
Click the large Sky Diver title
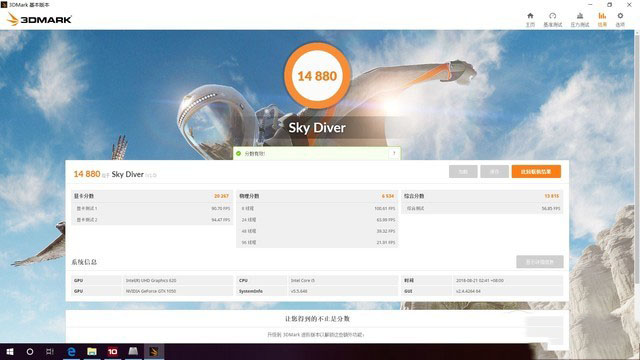tap(317, 128)
